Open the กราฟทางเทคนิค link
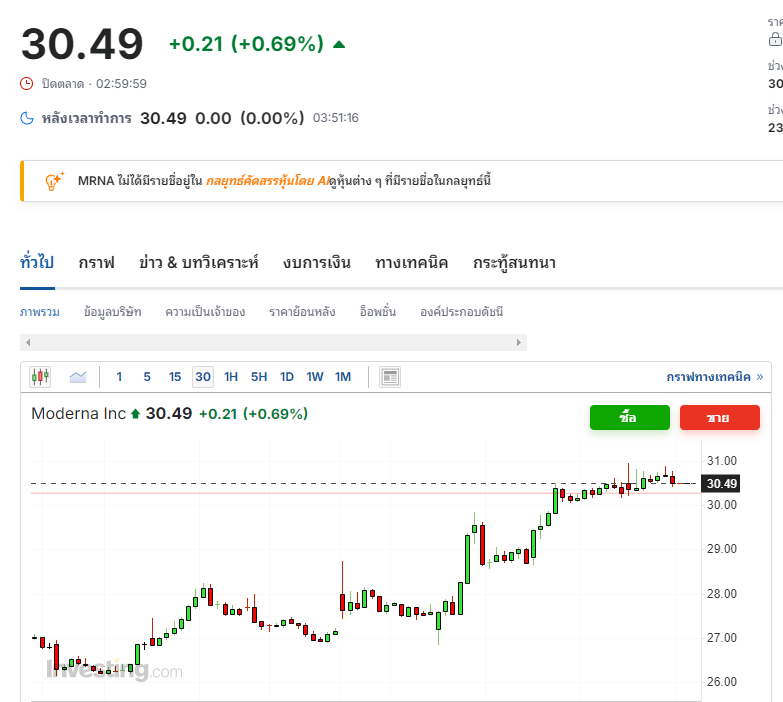The height and width of the screenshot is (702, 783). pos(715,377)
